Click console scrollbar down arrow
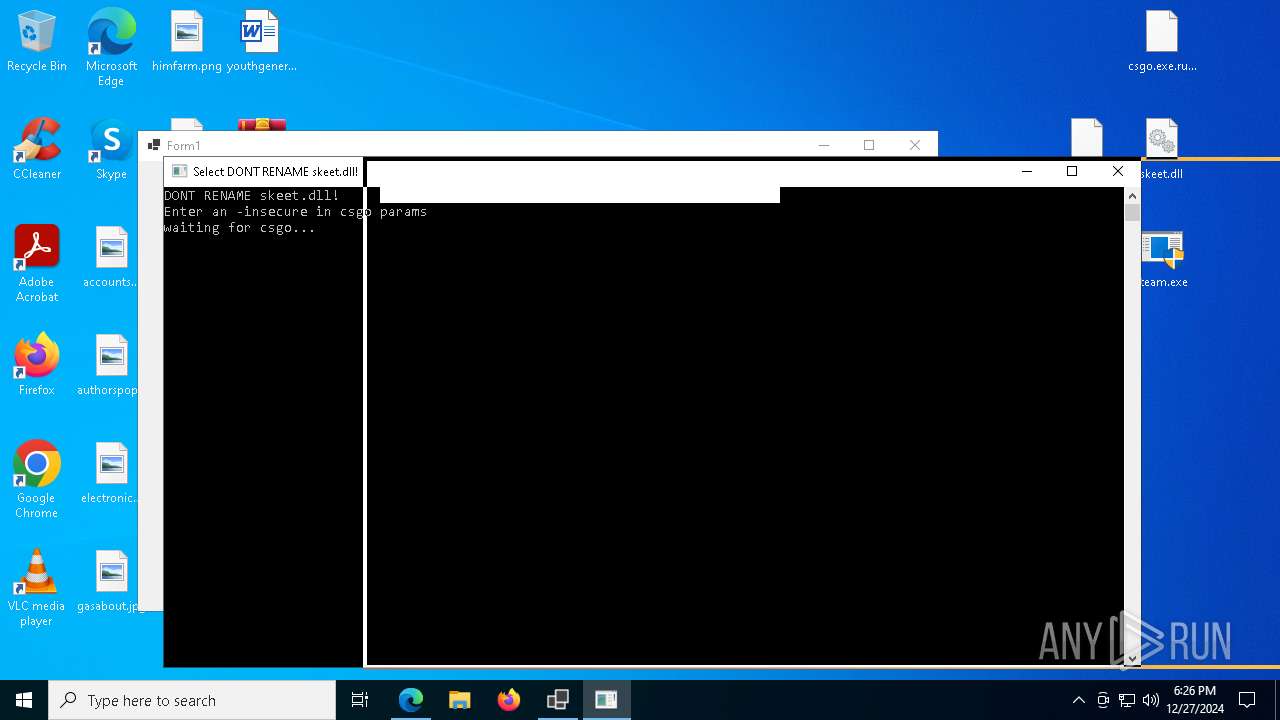 click(1132, 658)
